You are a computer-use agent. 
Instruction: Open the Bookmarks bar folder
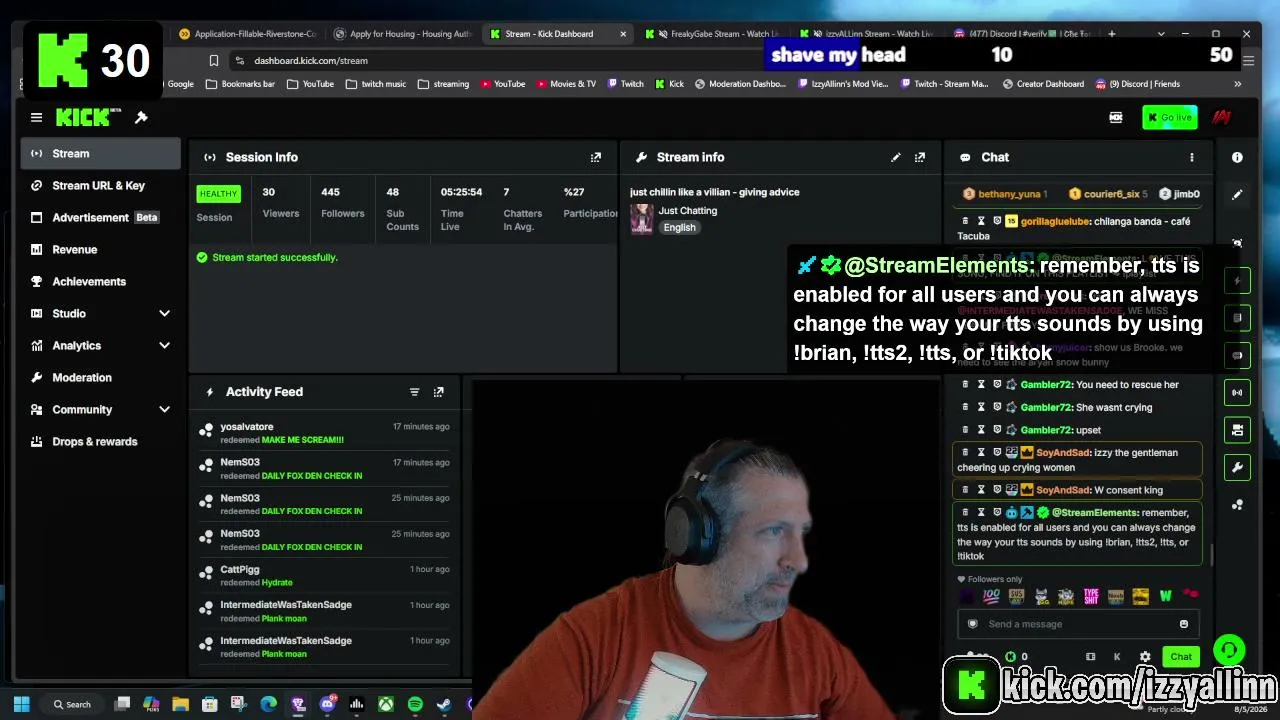[240, 84]
